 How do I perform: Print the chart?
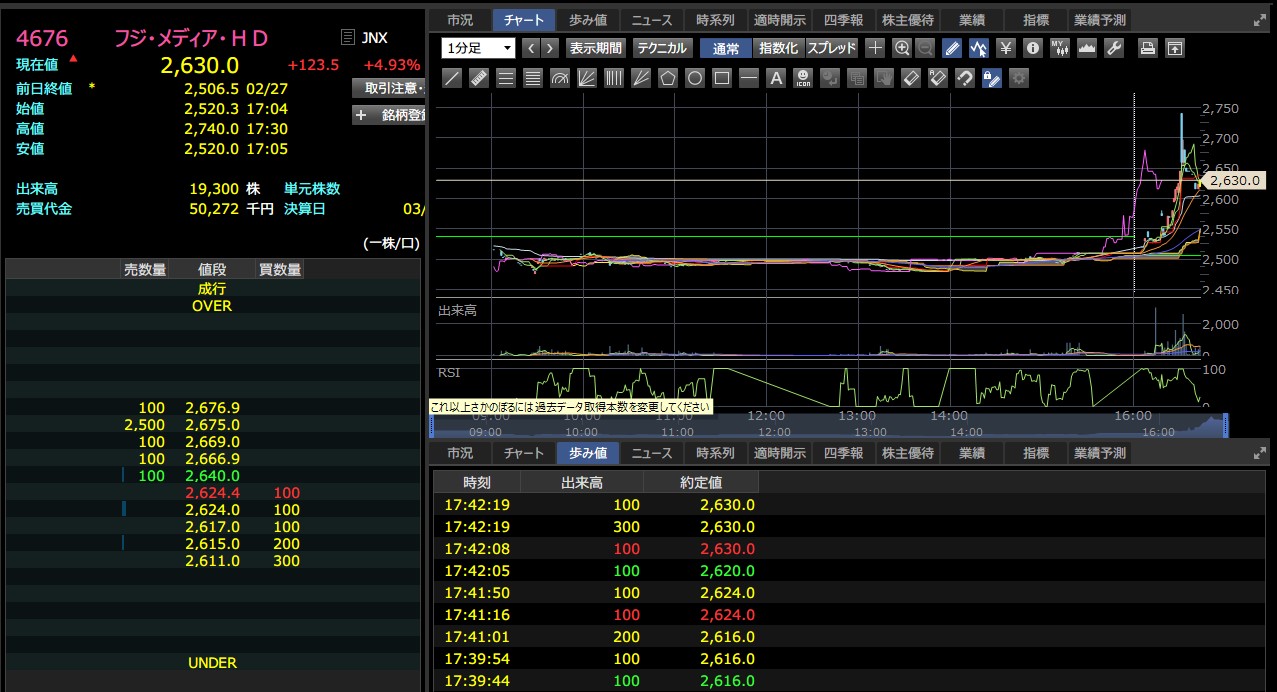pyautogui.click(x=1148, y=48)
